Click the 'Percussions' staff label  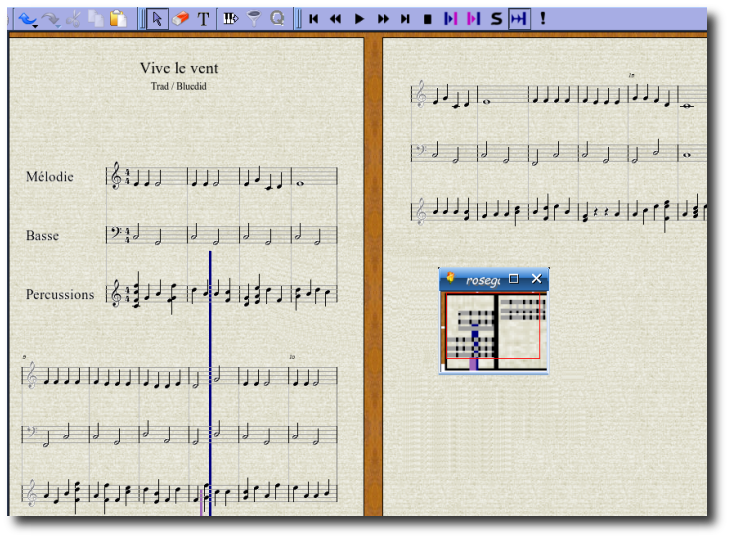pyautogui.click(x=60, y=295)
